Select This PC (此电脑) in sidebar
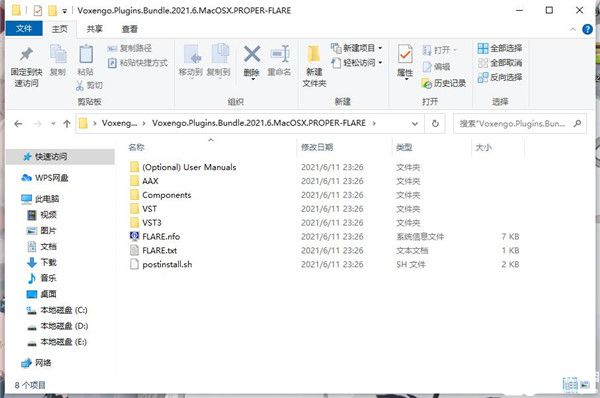Image resolution: width=600 pixels, height=398 pixels. click(40, 199)
